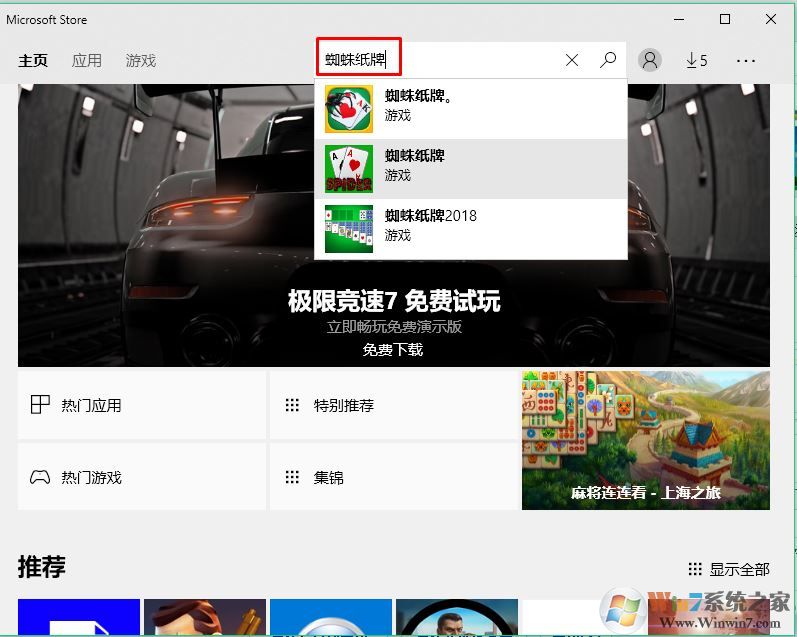The width and height of the screenshot is (797, 637).
Task: Click the 极限竞速7 免费试玩 banner title
Action: click(394, 301)
